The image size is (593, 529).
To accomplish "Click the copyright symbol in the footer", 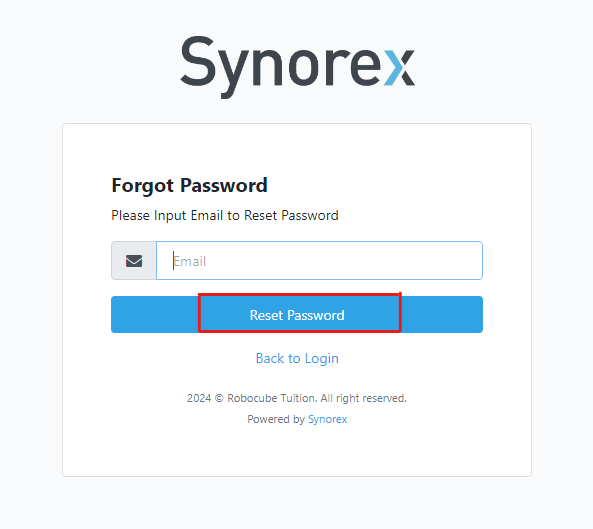I will [219, 398].
